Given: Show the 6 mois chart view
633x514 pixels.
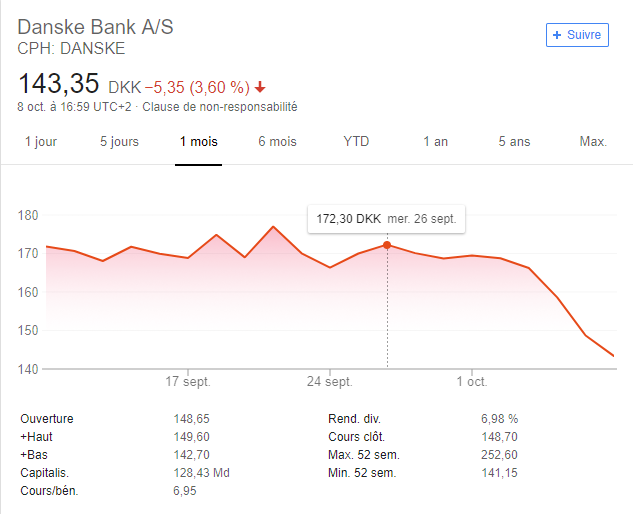Looking at the screenshot, I should point(277,142).
